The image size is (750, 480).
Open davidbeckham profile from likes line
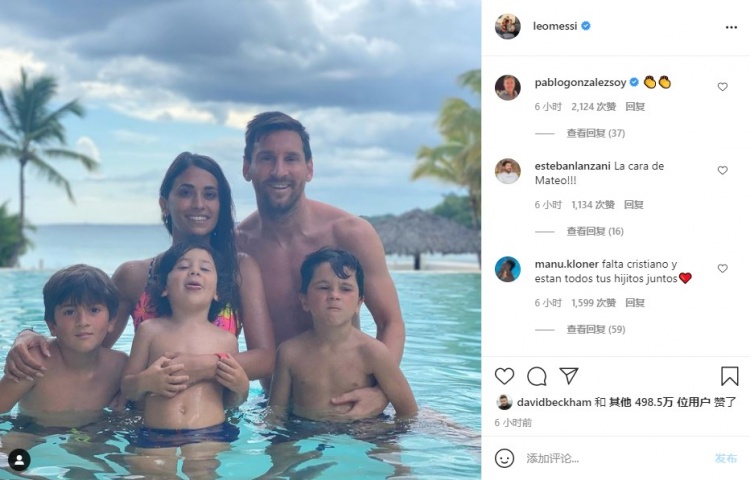pos(554,403)
